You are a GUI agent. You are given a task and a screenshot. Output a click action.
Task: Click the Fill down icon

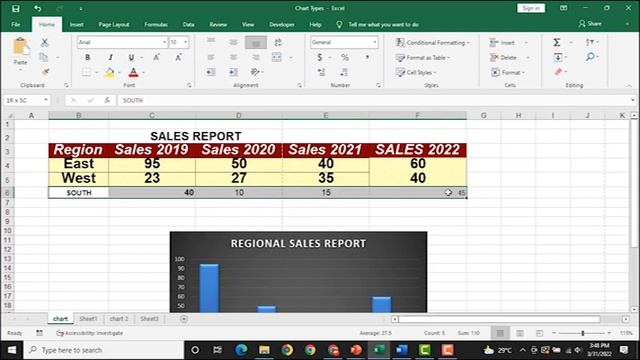click(558, 57)
